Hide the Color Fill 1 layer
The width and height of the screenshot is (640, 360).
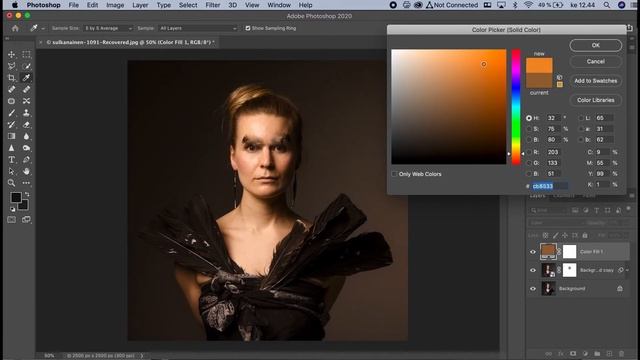coord(533,252)
